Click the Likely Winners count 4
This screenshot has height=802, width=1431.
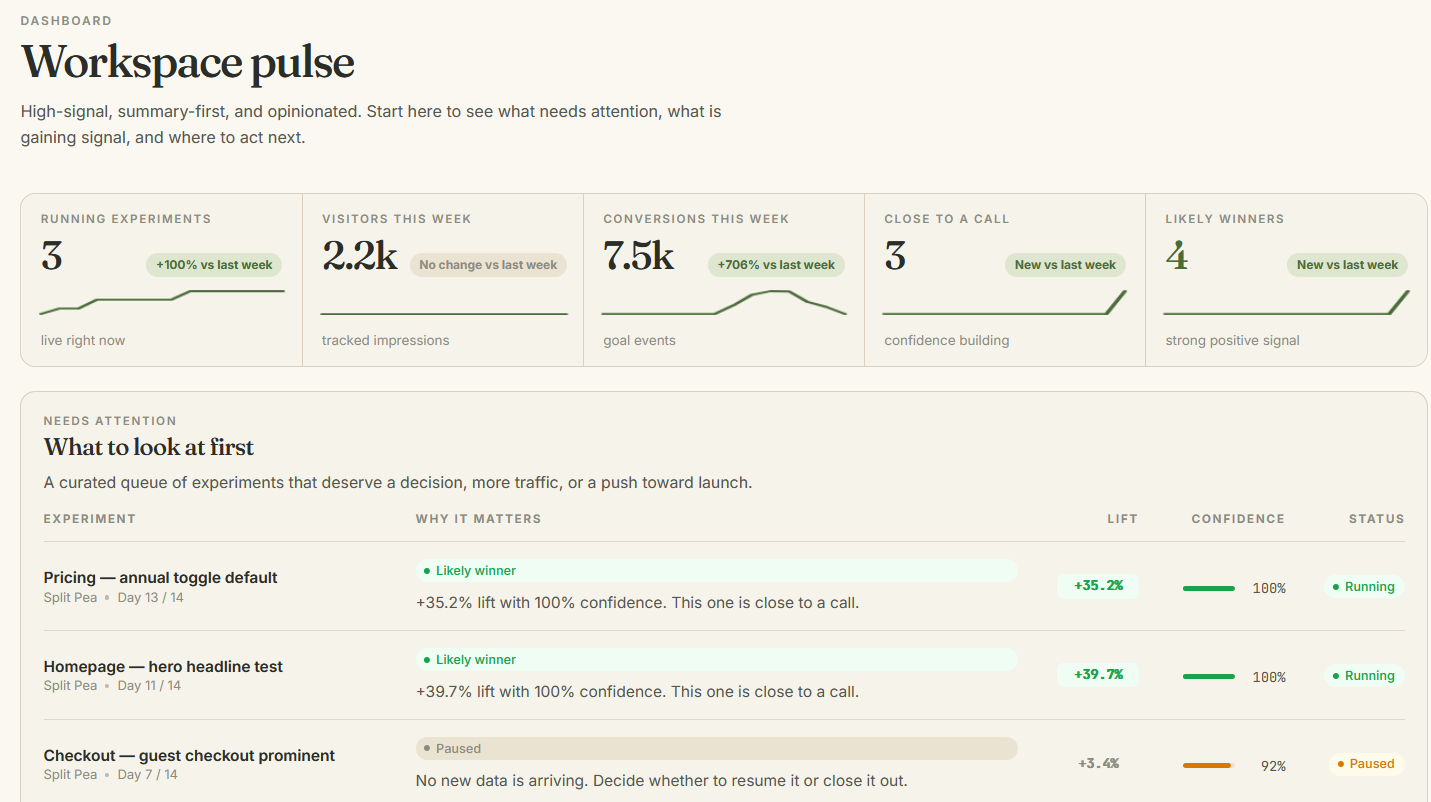[x=1176, y=256]
